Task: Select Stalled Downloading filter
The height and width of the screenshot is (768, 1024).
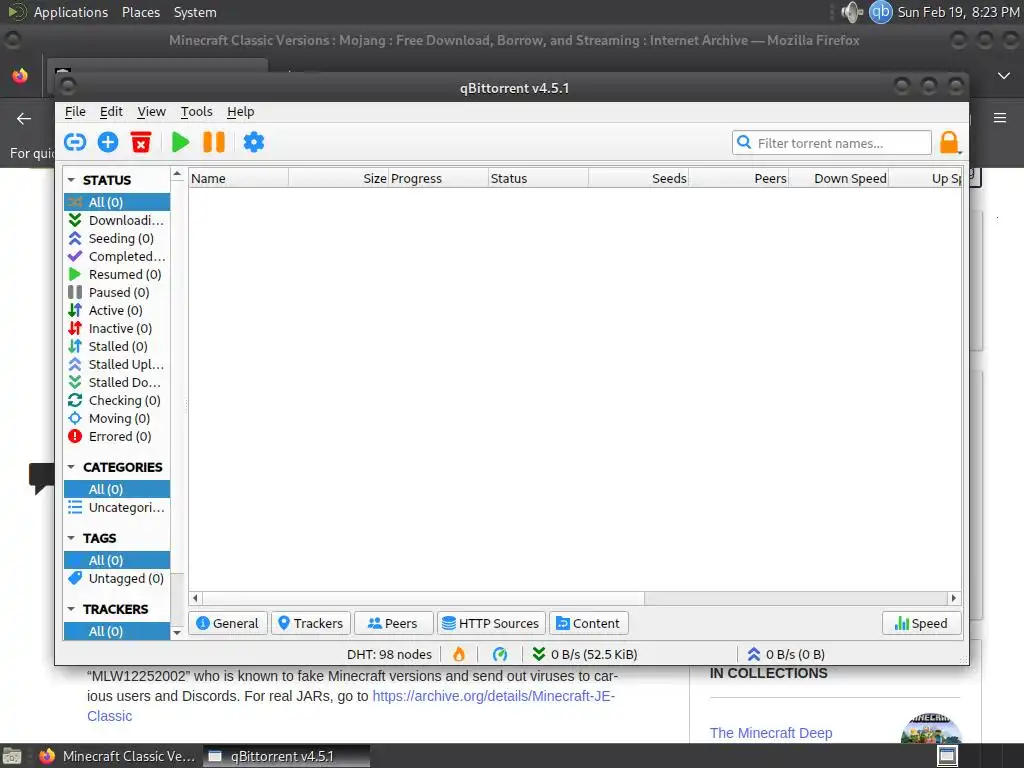Action: [x=117, y=382]
